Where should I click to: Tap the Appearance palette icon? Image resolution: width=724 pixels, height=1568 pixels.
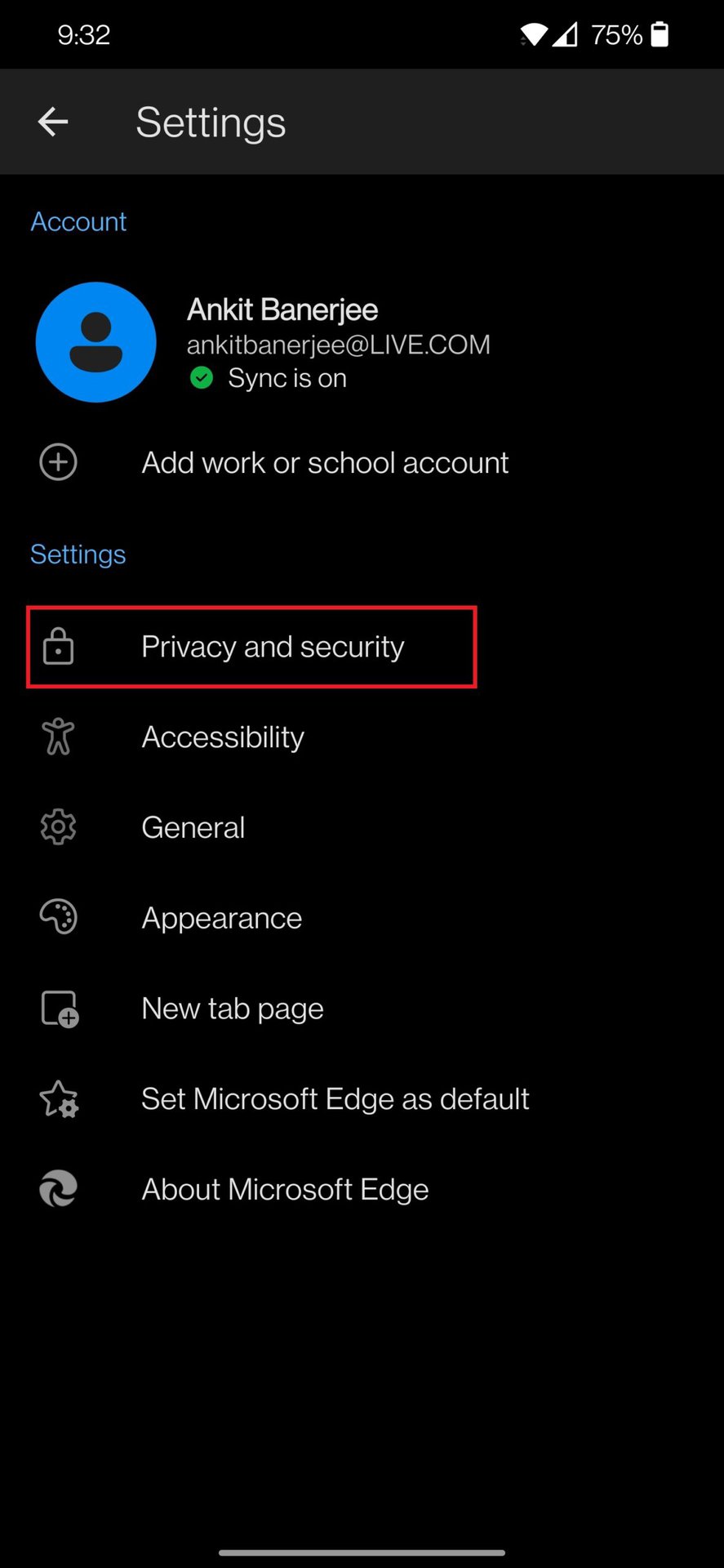click(59, 917)
